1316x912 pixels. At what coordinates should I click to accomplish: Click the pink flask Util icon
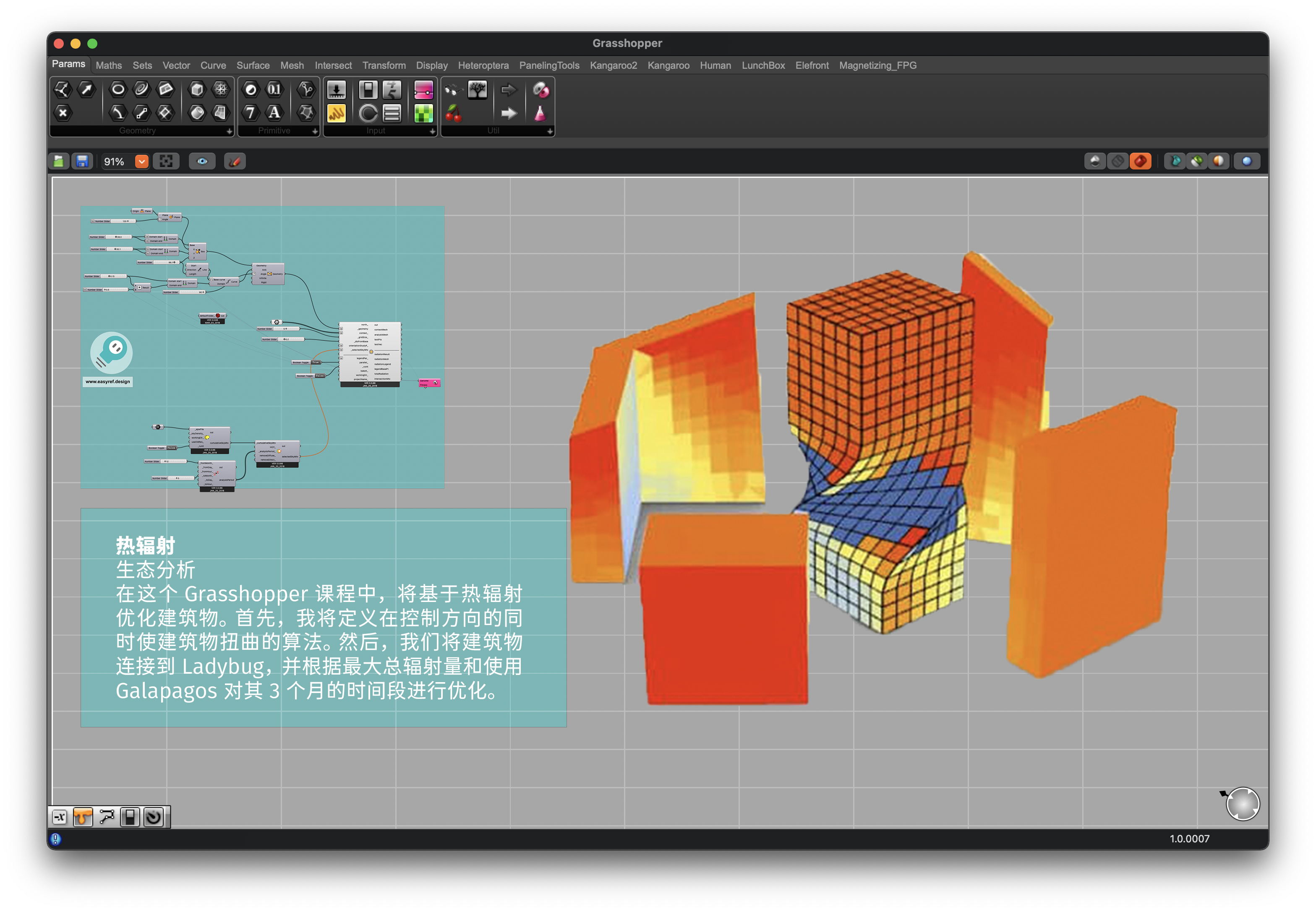[540, 113]
